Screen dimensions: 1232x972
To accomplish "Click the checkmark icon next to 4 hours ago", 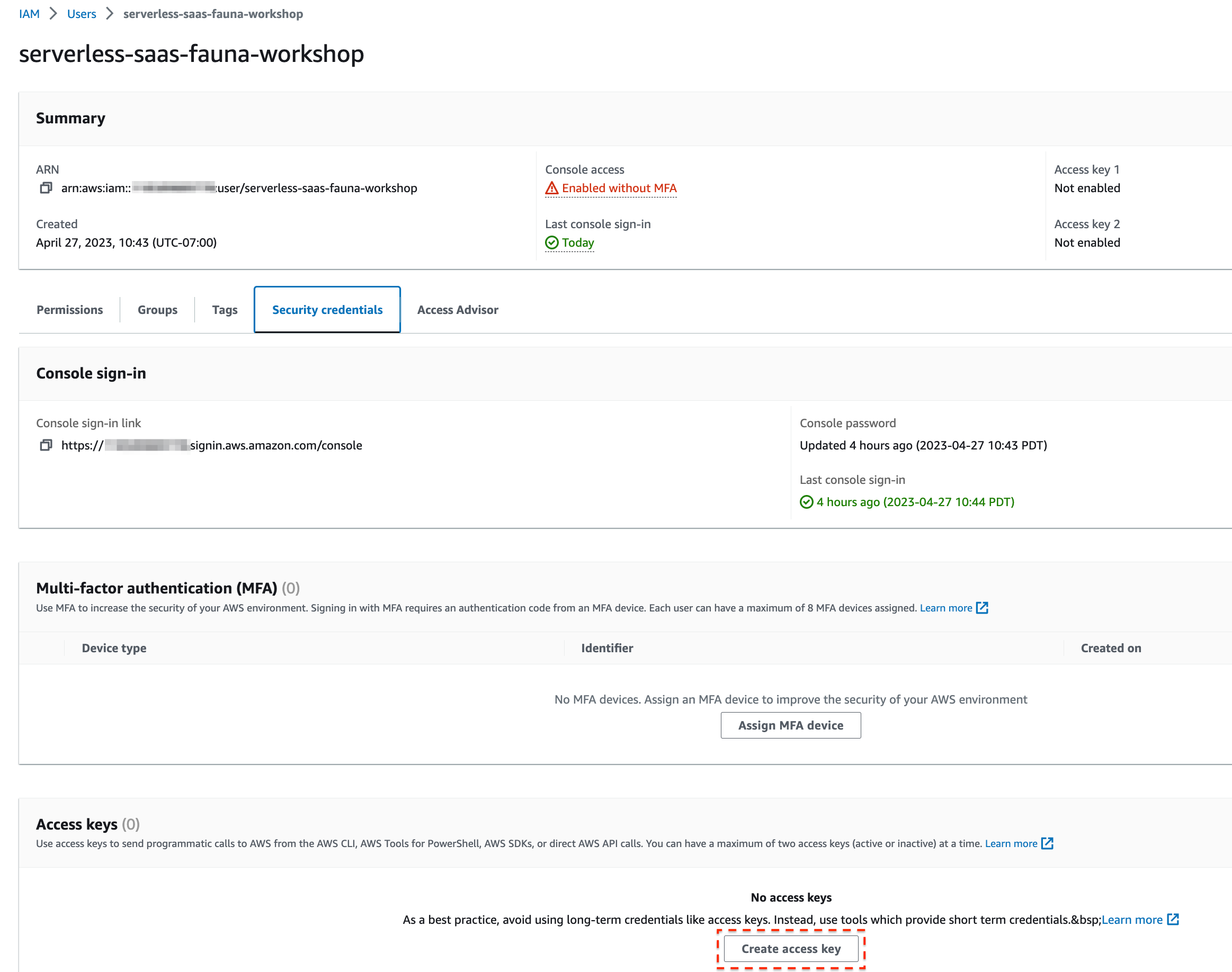I will pyautogui.click(x=806, y=502).
